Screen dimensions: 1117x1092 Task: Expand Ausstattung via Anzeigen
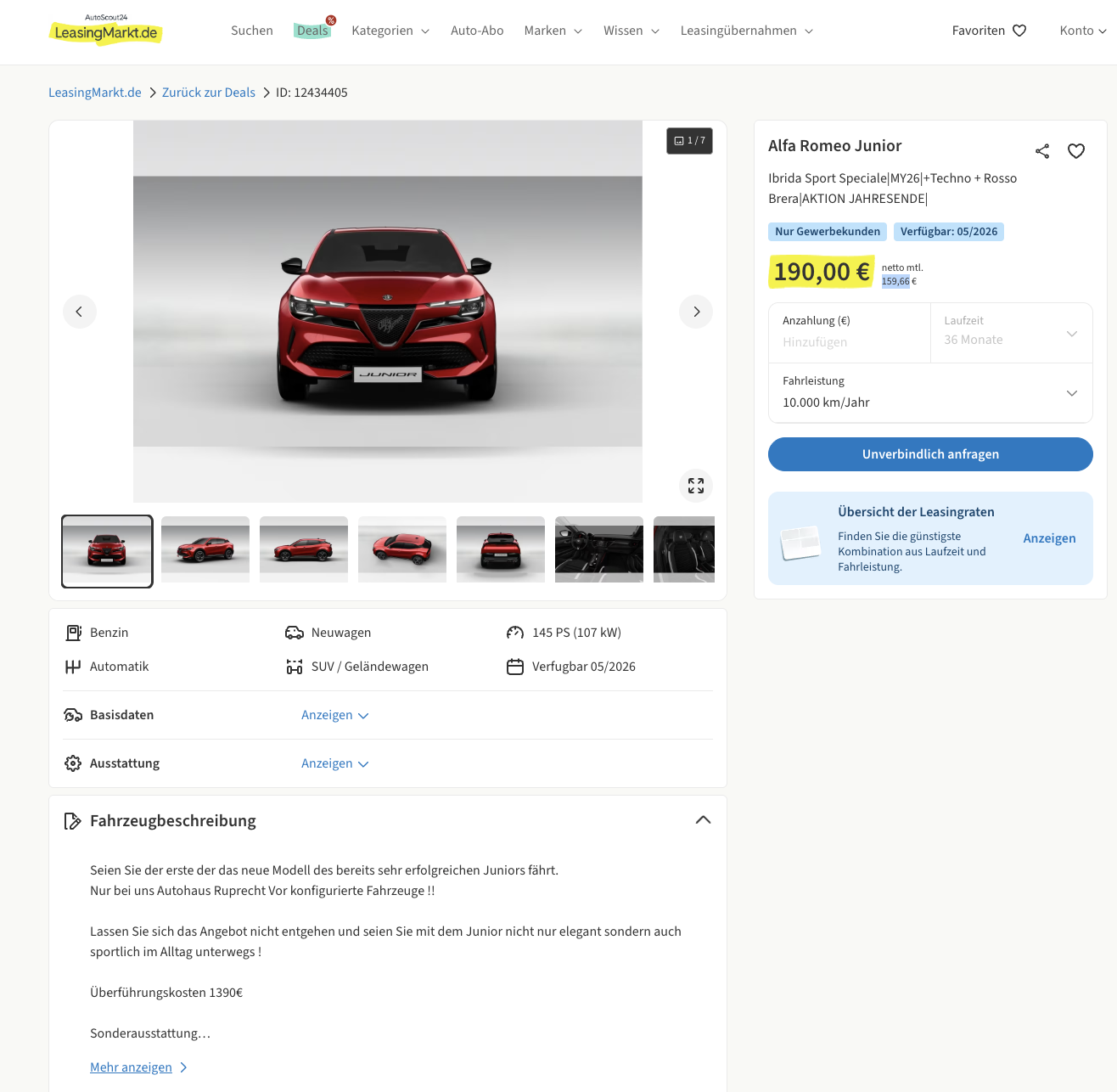pos(334,763)
